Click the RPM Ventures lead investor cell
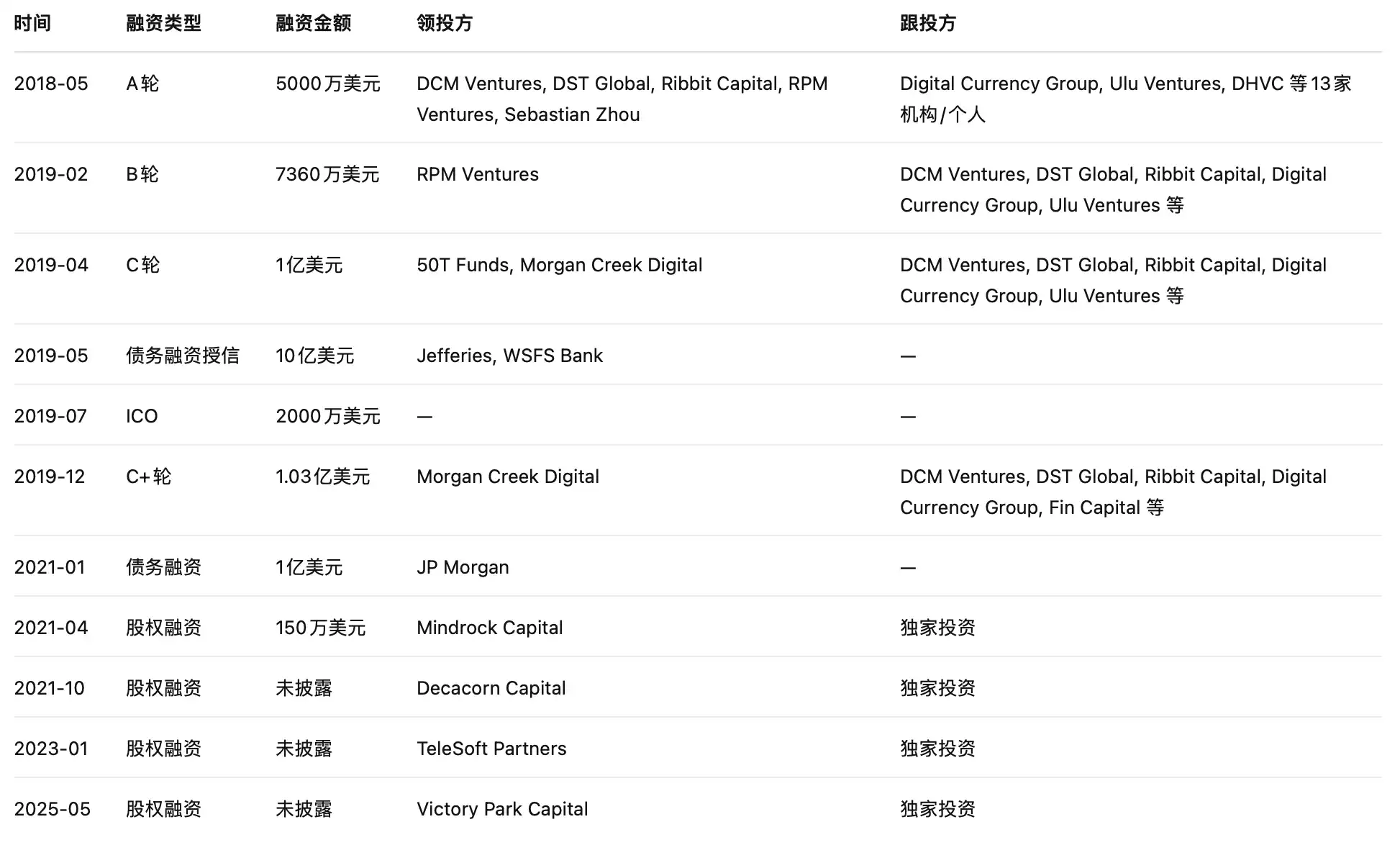 pyautogui.click(x=477, y=174)
